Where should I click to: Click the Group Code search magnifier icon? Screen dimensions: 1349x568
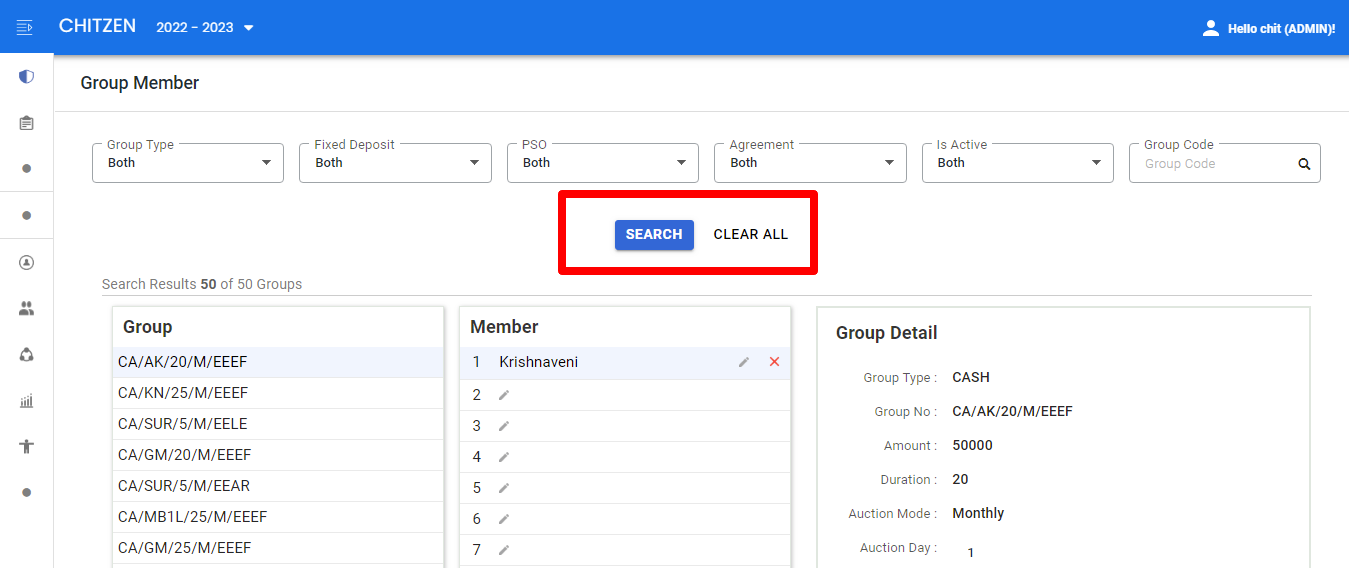point(1304,164)
